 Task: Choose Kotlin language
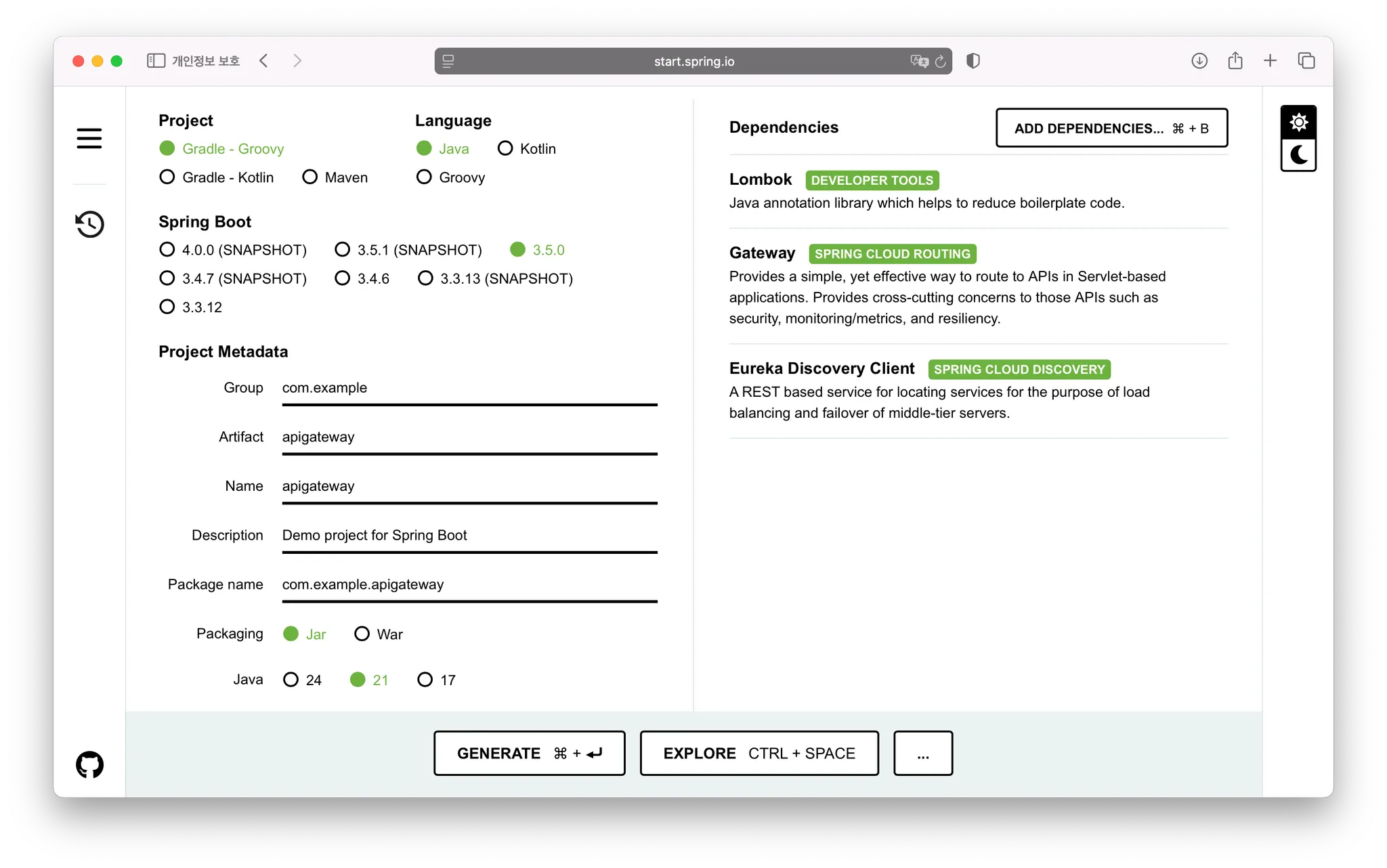coord(527,148)
